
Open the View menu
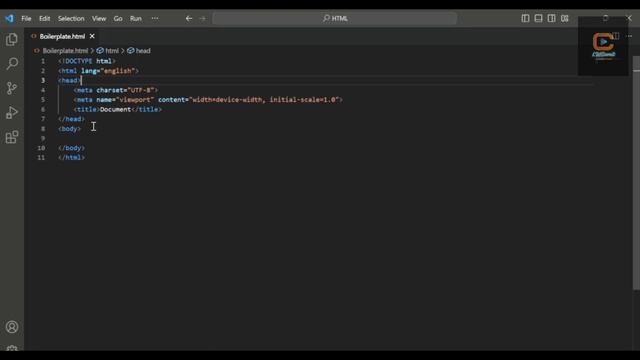coord(99,18)
